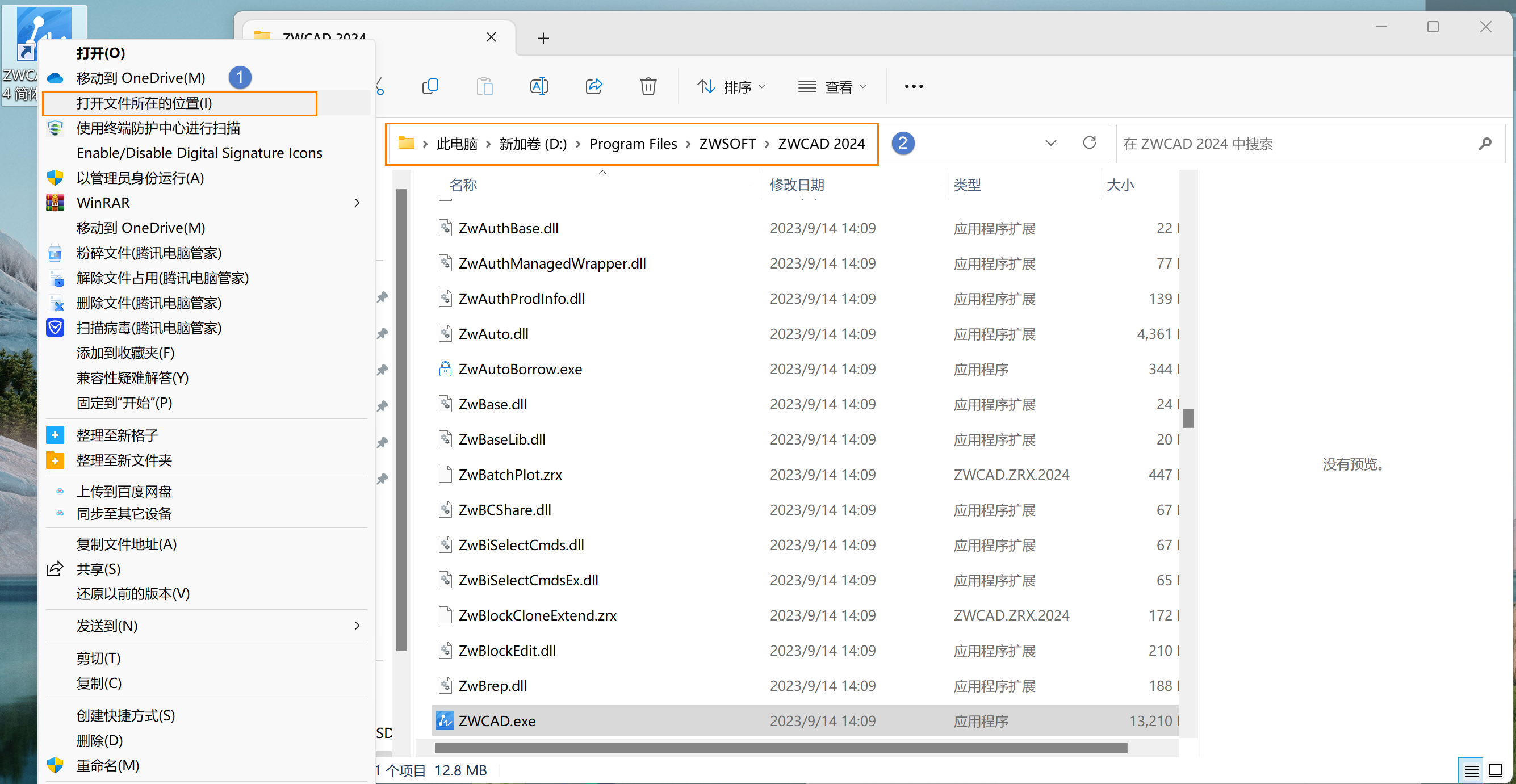Click the ZwAutoBorrow.exe lock icon
The image size is (1516, 784).
click(x=446, y=368)
